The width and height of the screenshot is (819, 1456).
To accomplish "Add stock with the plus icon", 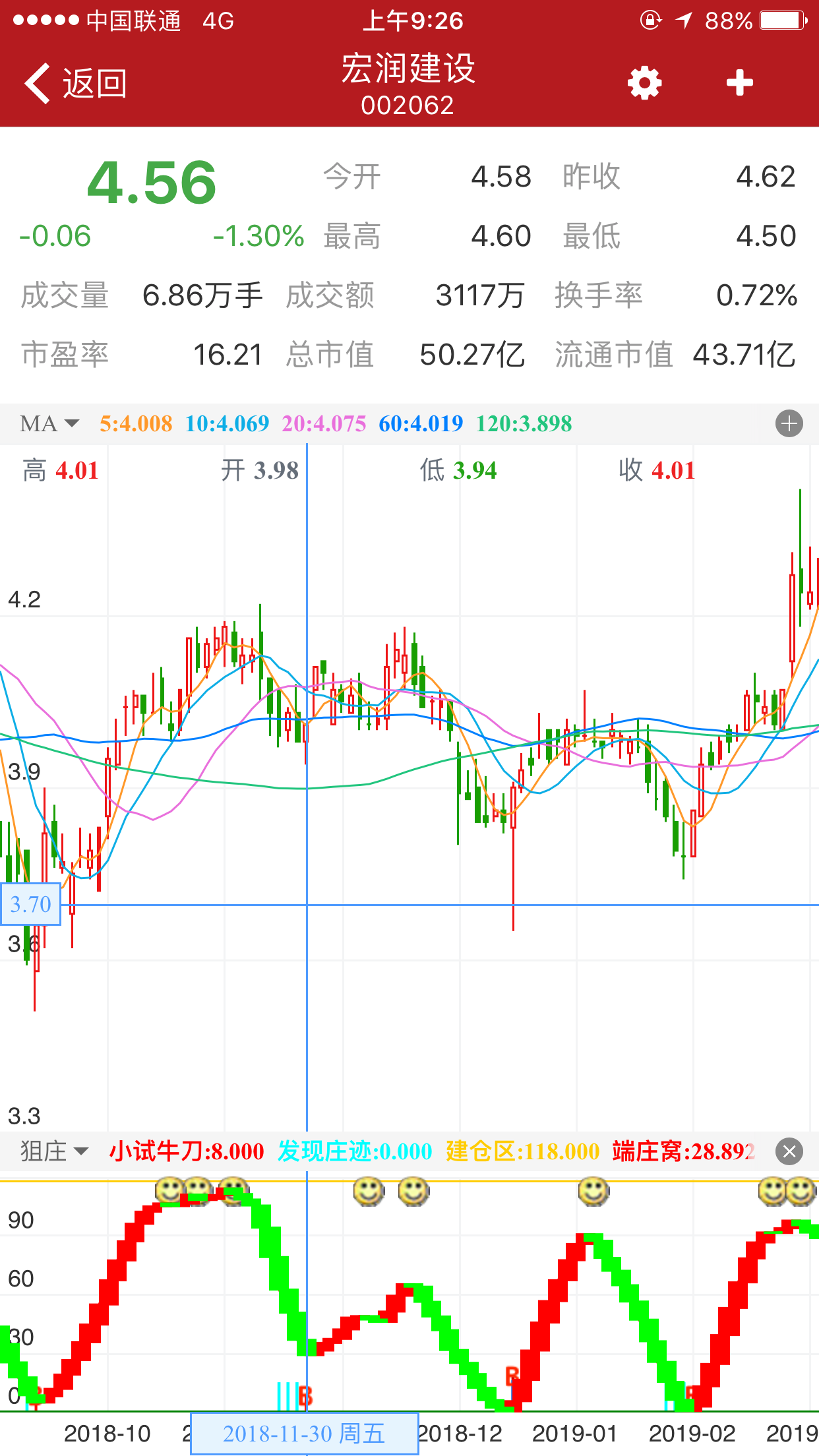I will pos(739,83).
